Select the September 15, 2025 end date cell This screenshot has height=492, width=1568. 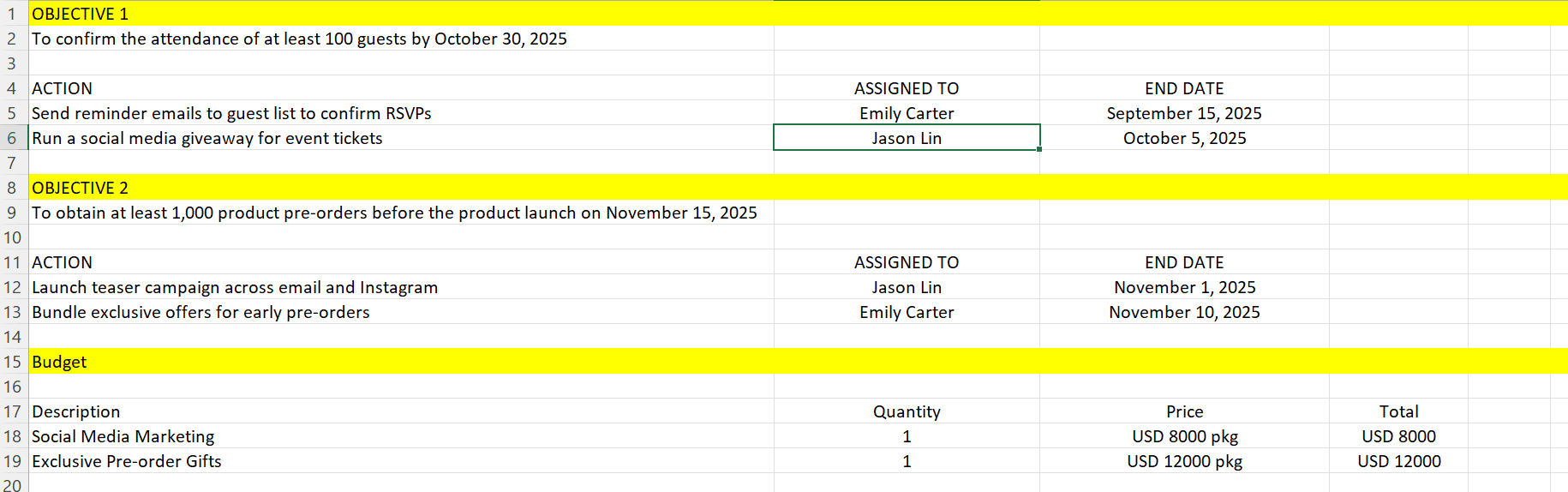tap(1183, 113)
